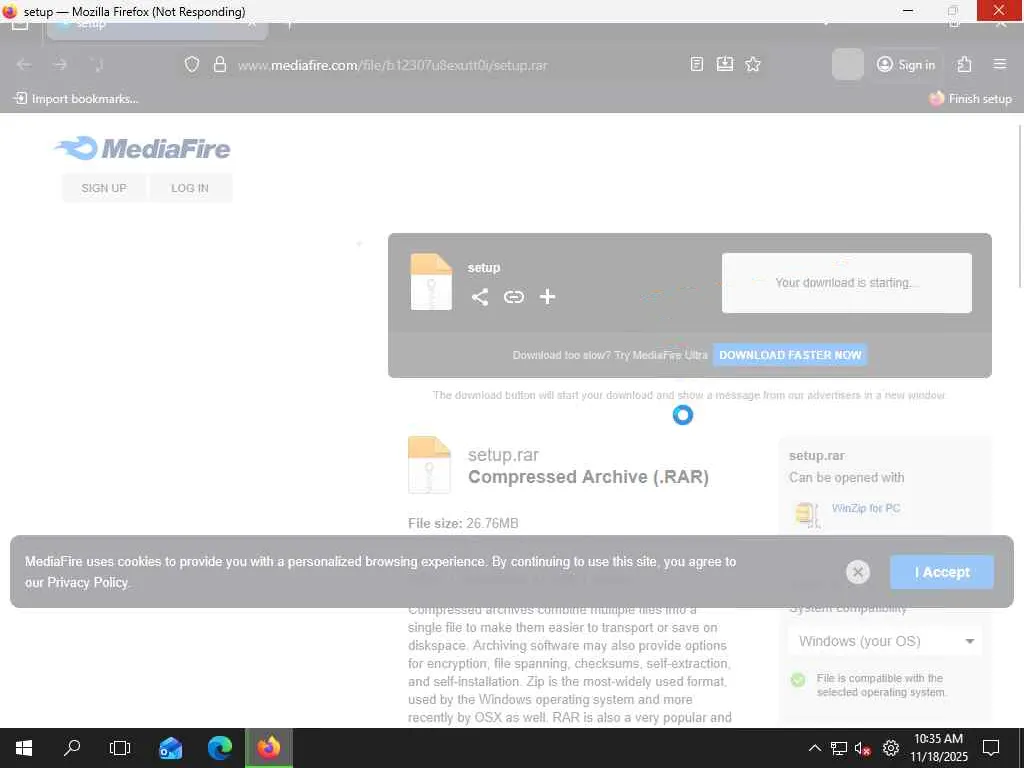1024x768 pixels.
Task: Click the SIGN UP button
Action: (x=104, y=188)
